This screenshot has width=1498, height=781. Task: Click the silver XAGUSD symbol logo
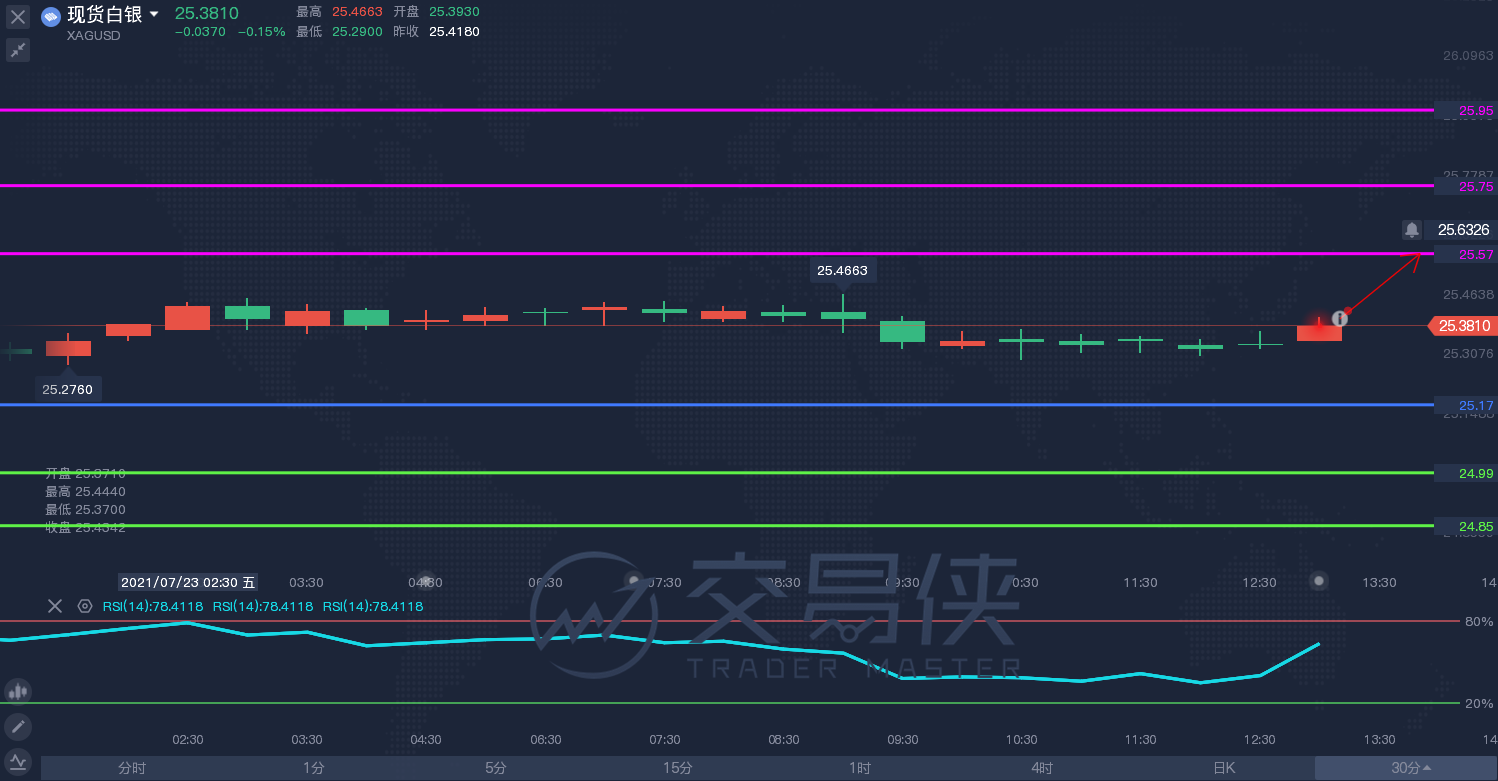point(51,17)
